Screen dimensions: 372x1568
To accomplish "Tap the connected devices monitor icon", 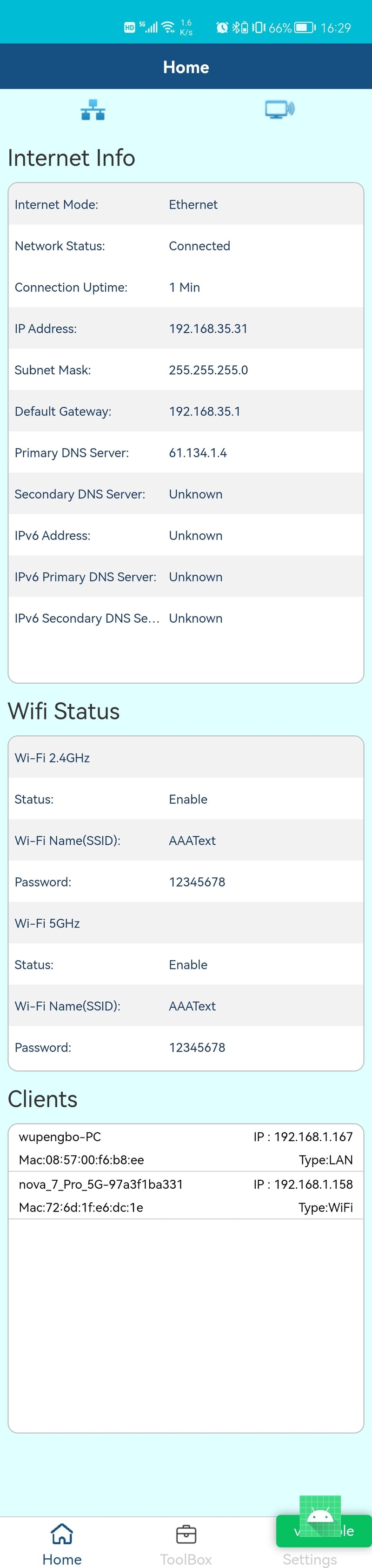I will 279,109.
